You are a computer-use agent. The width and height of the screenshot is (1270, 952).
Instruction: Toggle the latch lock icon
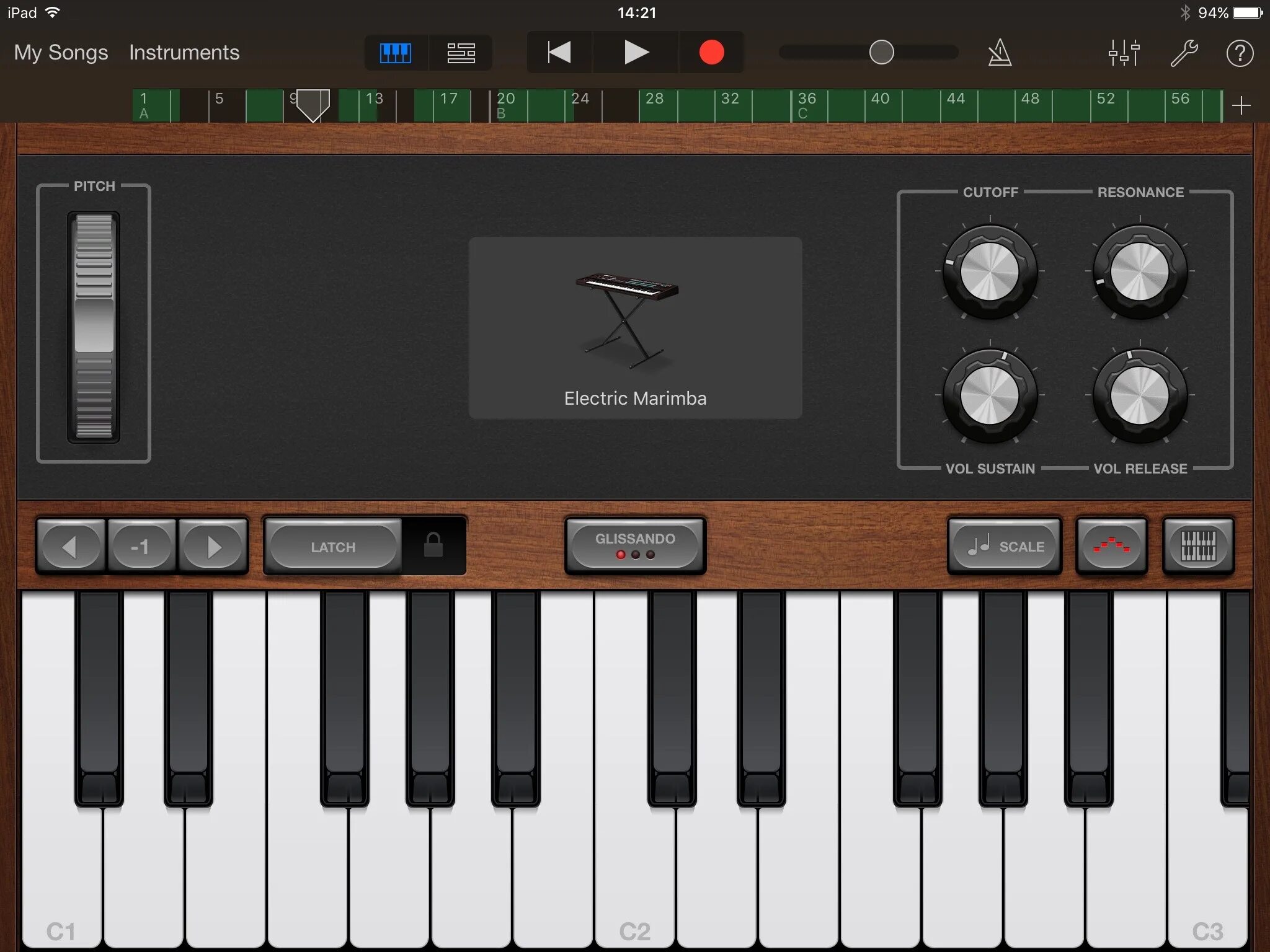point(433,546)
